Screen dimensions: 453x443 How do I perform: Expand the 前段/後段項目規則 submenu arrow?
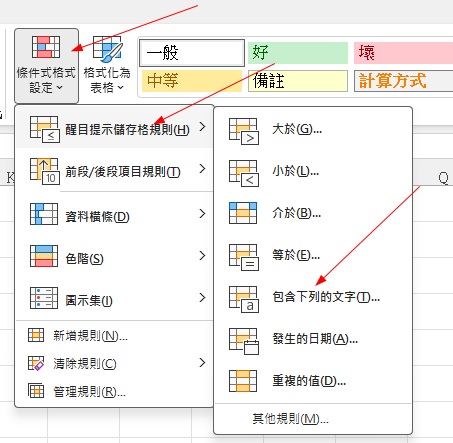click(202, 169)
